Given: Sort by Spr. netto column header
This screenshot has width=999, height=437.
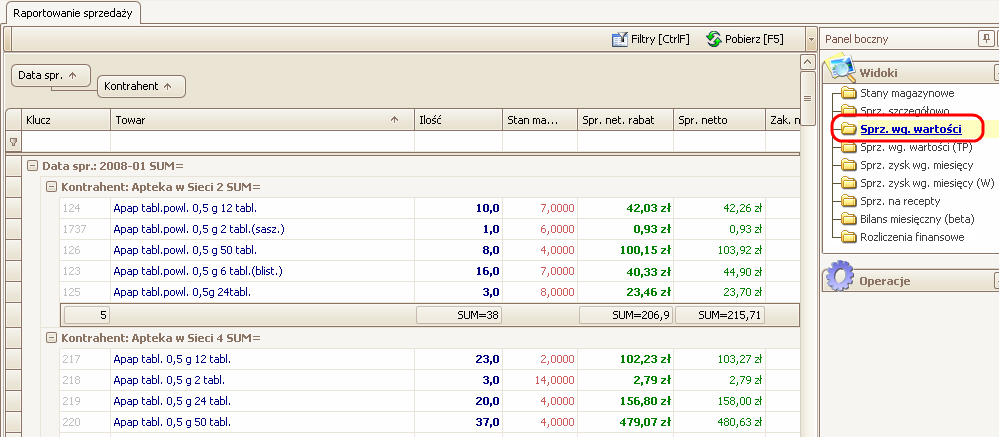Looking at the screenshot, I should 719,120.
